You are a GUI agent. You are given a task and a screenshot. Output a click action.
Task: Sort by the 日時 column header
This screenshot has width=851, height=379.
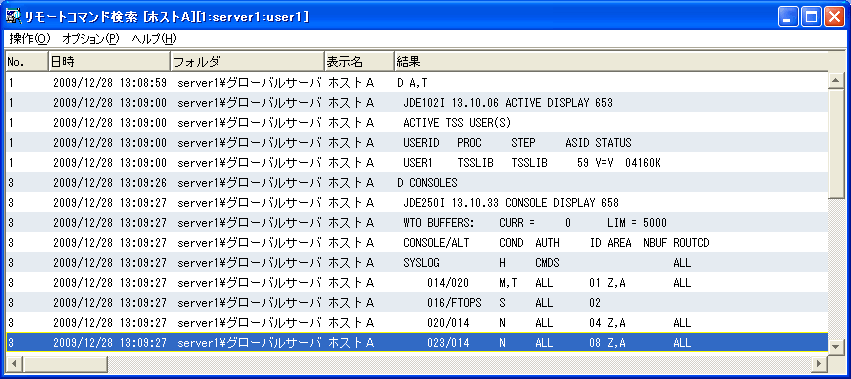tap(109, 62)
